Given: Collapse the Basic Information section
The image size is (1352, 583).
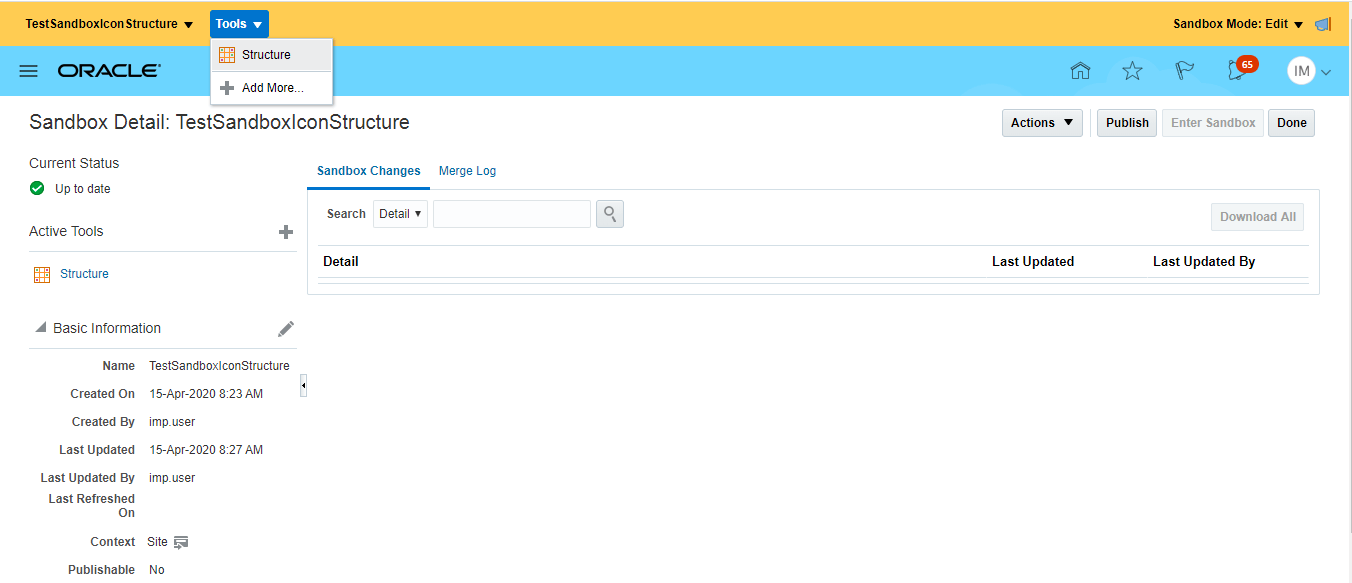Looking at the screenshot, I should 41,328.
